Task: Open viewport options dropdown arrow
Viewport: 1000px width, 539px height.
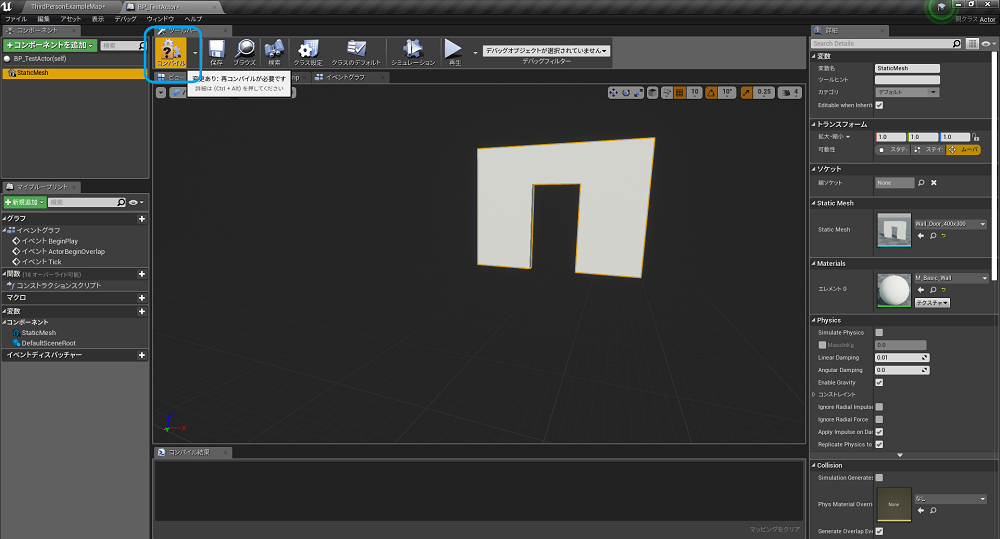Action: coord(161,92)
